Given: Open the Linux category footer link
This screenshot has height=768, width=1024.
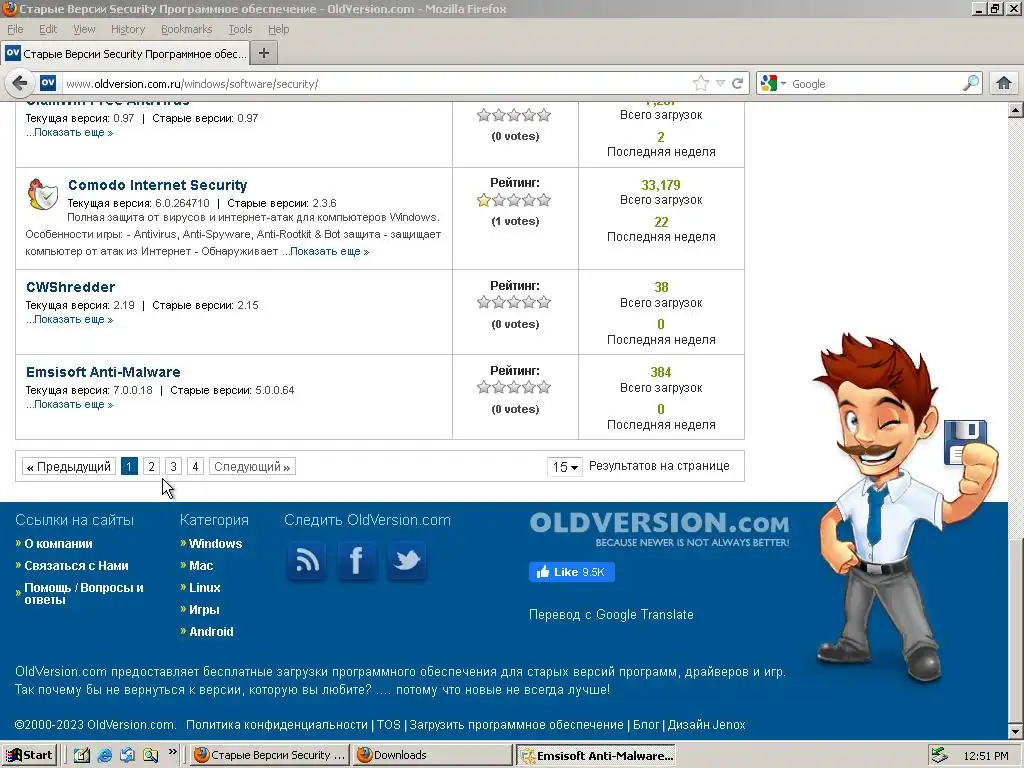Looking at the screenshot, I should point(204,588).
